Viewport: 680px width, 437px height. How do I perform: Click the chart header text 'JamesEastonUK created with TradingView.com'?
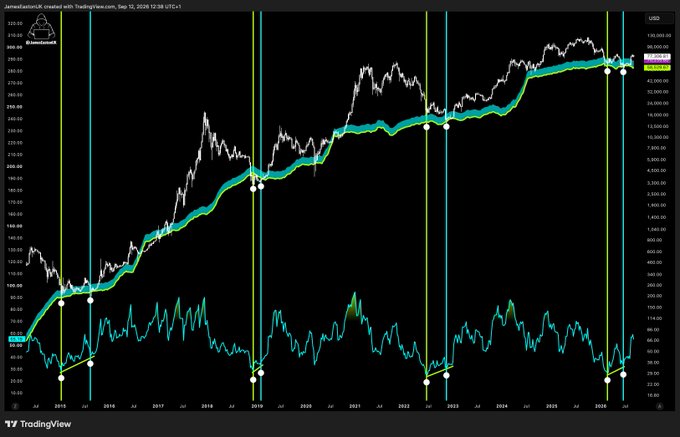tap(59, 7)
